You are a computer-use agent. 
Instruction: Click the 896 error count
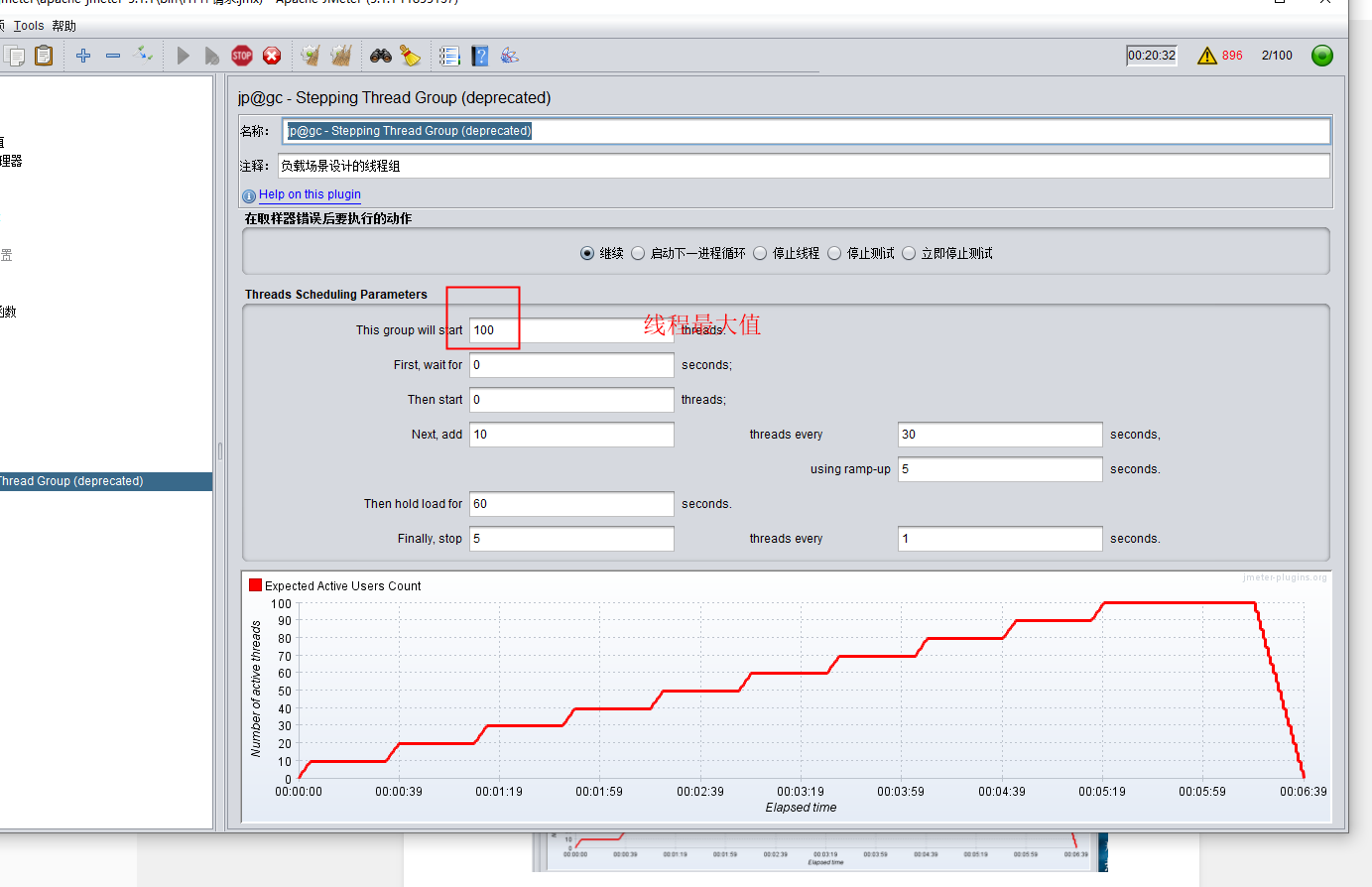pos(1232,56)
